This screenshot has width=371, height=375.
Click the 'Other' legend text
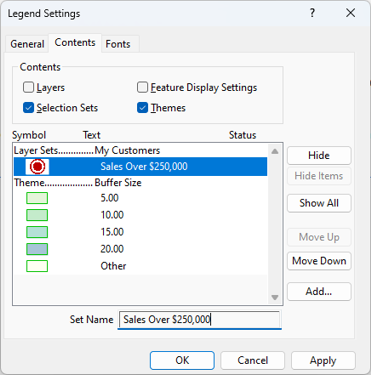point(113,266)
